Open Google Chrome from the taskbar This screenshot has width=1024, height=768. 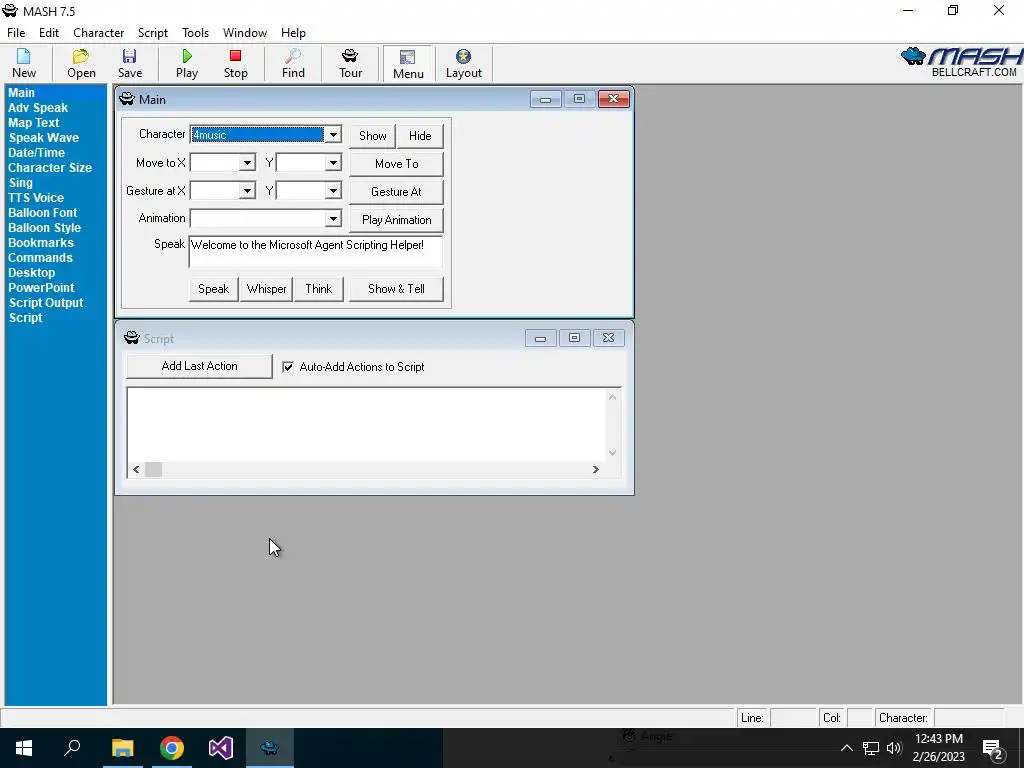click(x=172, y=748)
